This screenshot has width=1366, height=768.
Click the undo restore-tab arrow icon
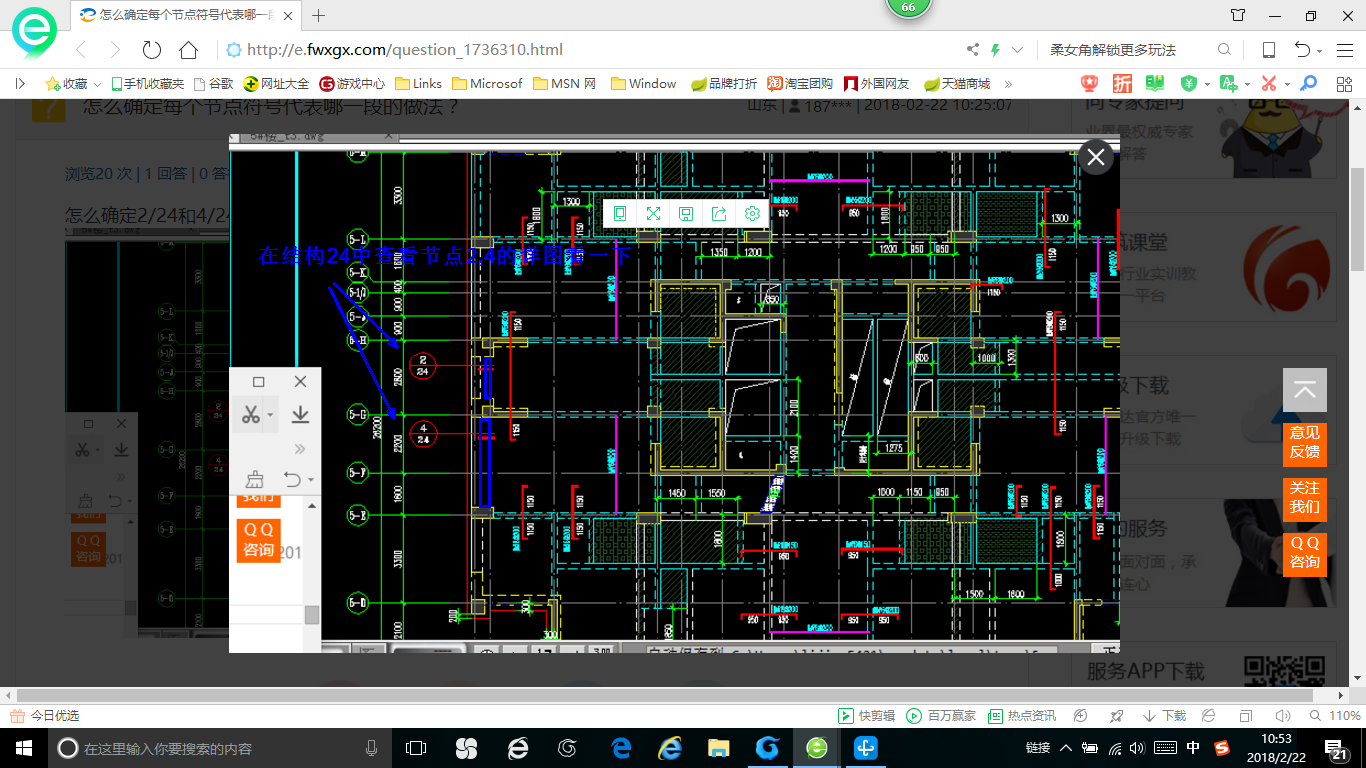1302,50
